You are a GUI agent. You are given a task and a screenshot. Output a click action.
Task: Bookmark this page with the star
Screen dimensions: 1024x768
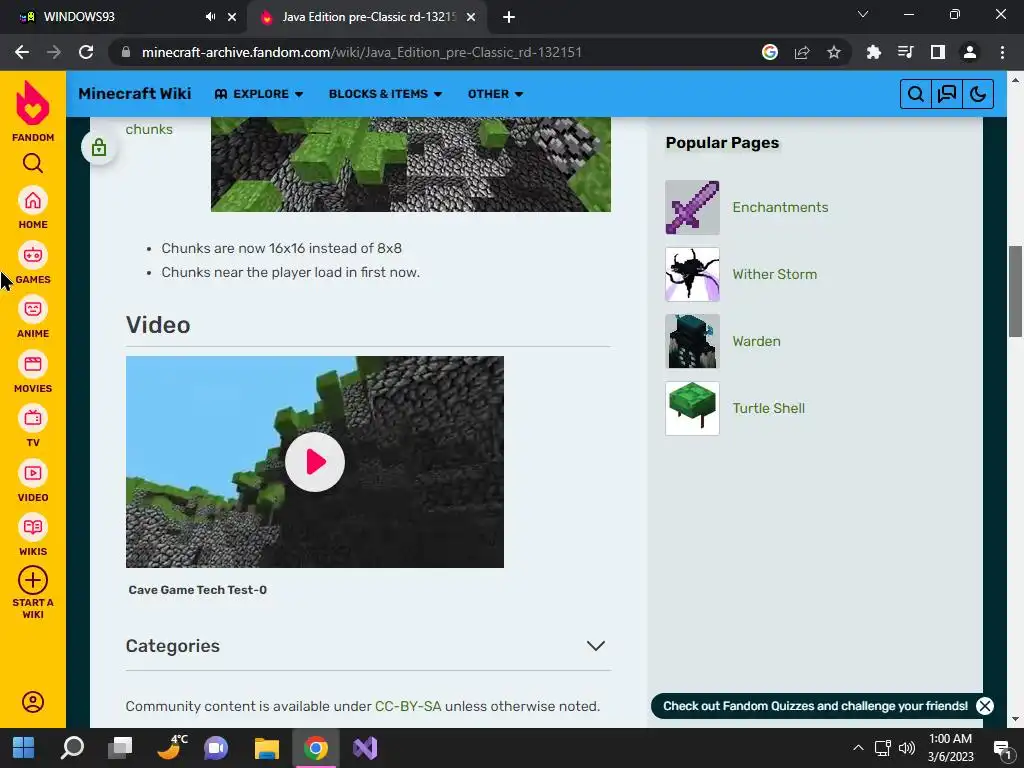pos(834,52)
